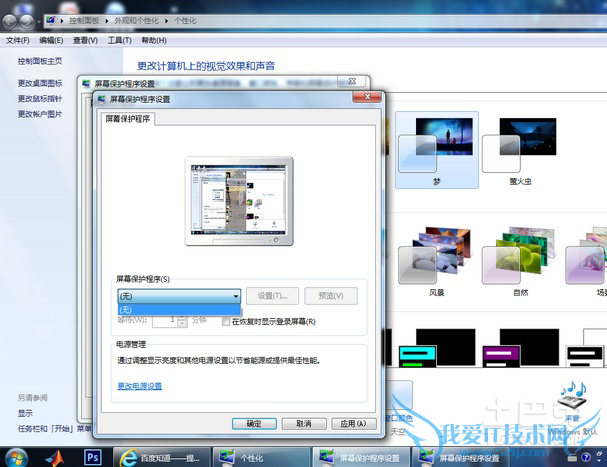607x467 pixels.
Task: Switch to the 个性化 taskbar window
Action: point(261,458)
